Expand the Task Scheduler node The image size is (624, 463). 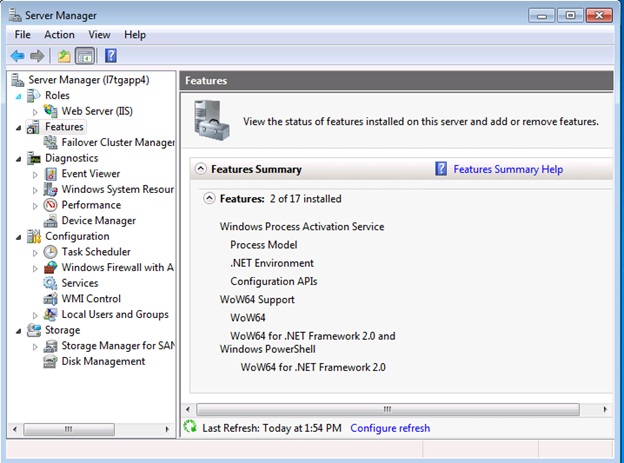(35, 253)
